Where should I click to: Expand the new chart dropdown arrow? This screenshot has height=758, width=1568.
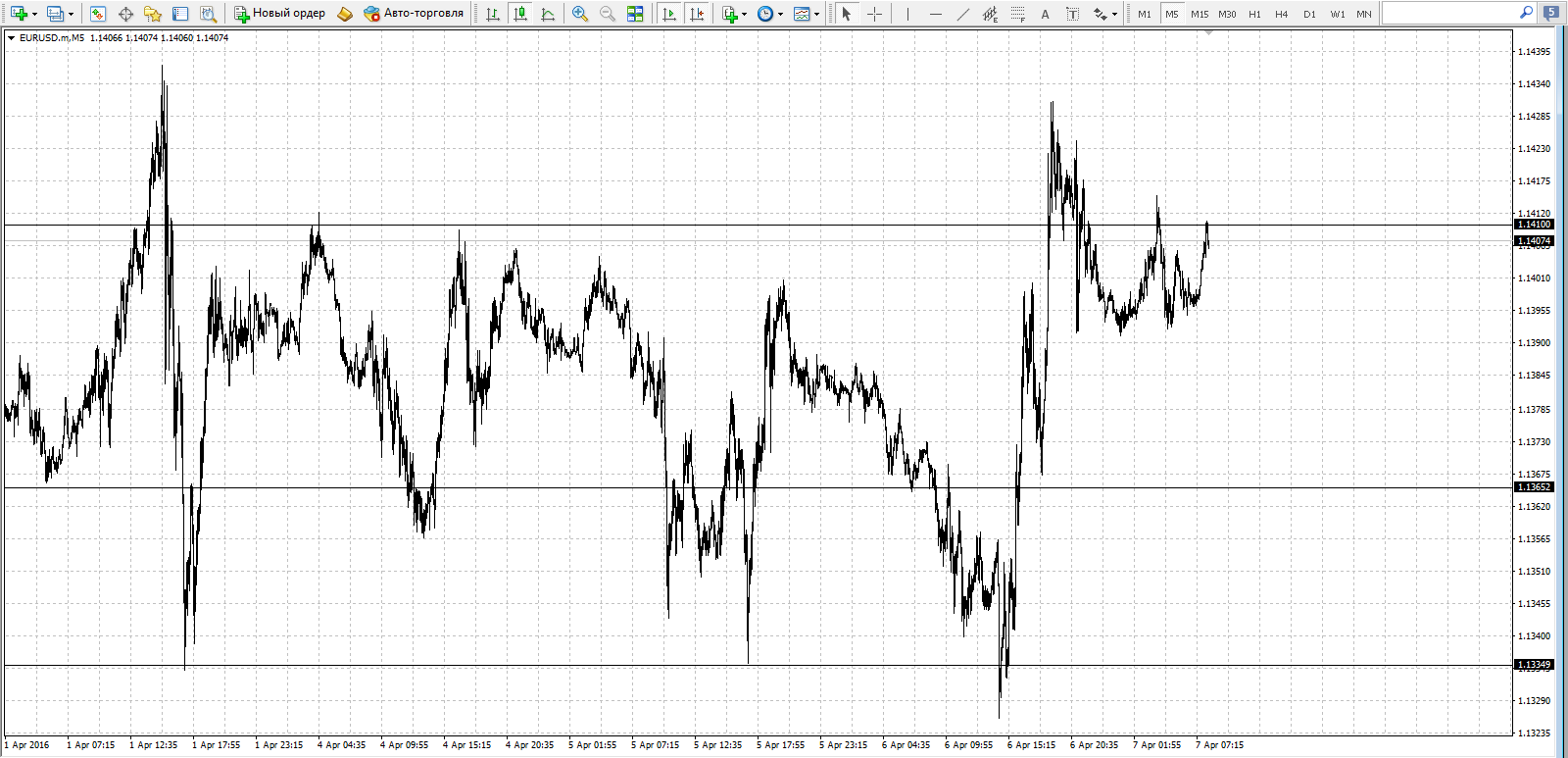coord(34,14)
